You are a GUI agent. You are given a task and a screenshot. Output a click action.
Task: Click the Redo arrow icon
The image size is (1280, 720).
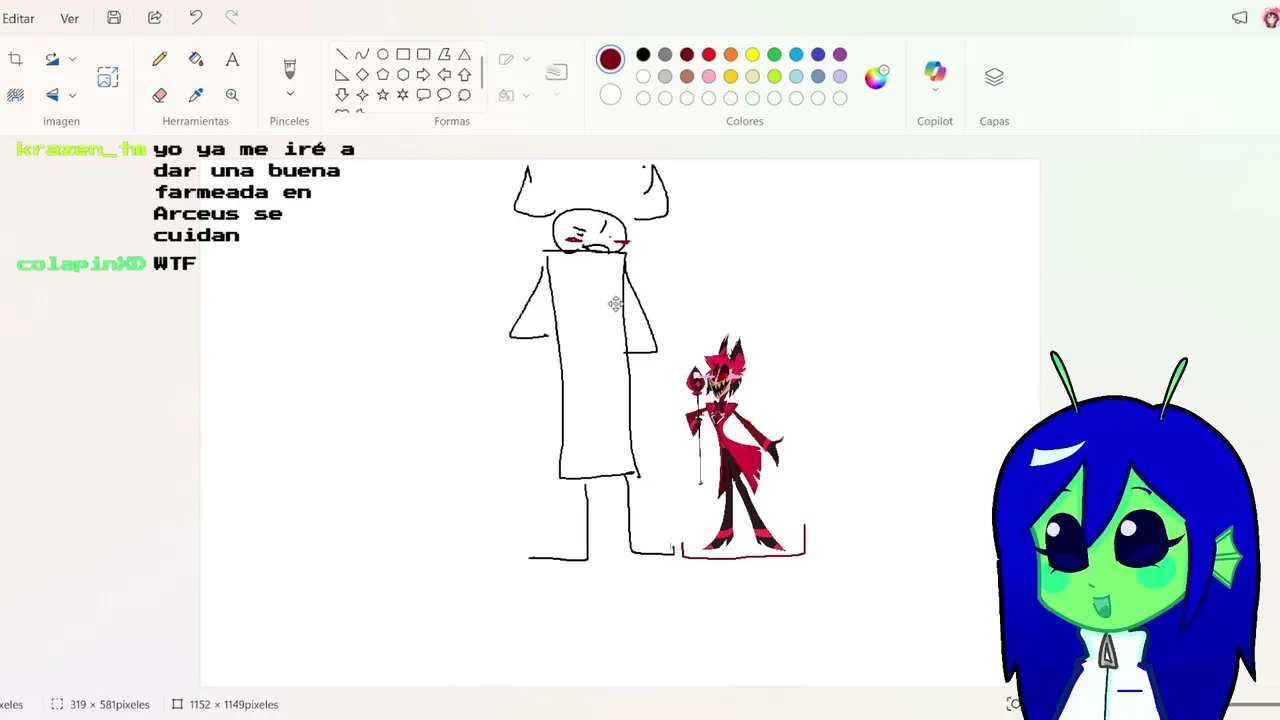click(x=232, y=18)
